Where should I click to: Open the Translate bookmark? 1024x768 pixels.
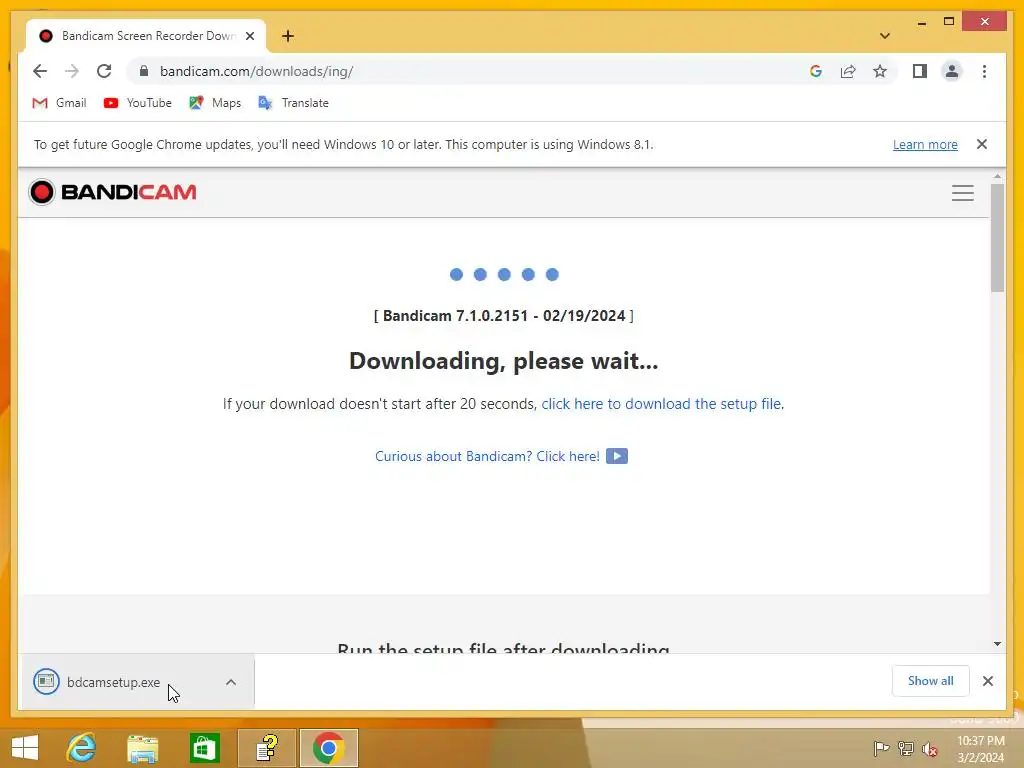point(293,103)
